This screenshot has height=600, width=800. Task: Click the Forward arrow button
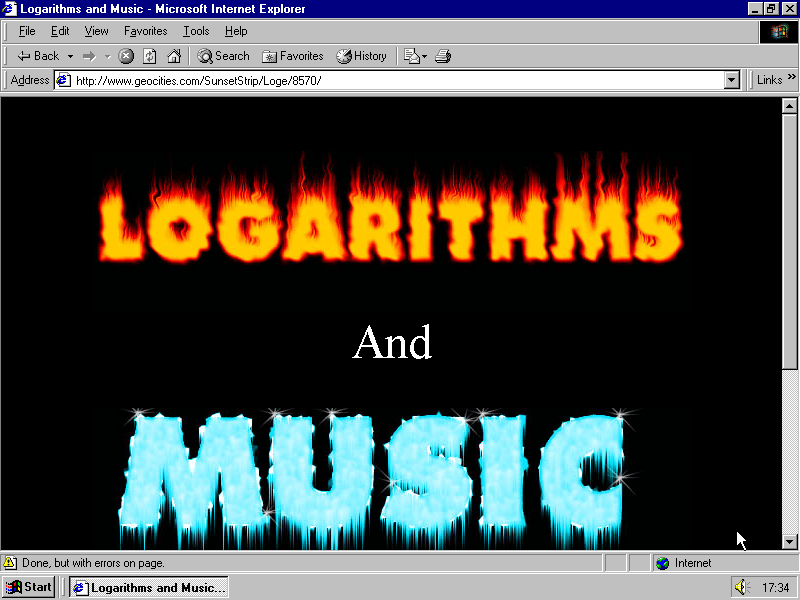(89, 56)
